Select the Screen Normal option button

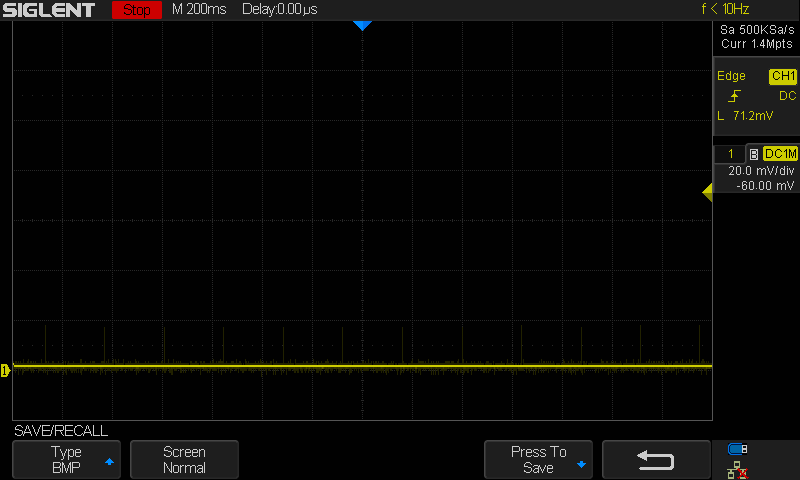[x=184, y=460]
